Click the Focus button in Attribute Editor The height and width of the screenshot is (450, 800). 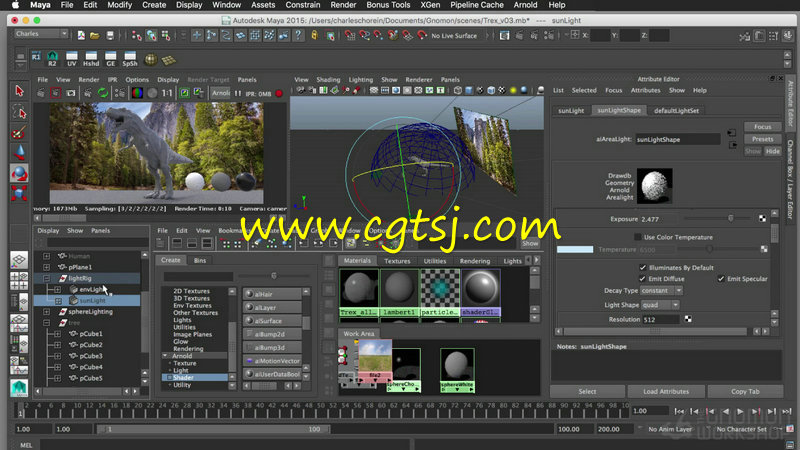[x=762, y=127]
